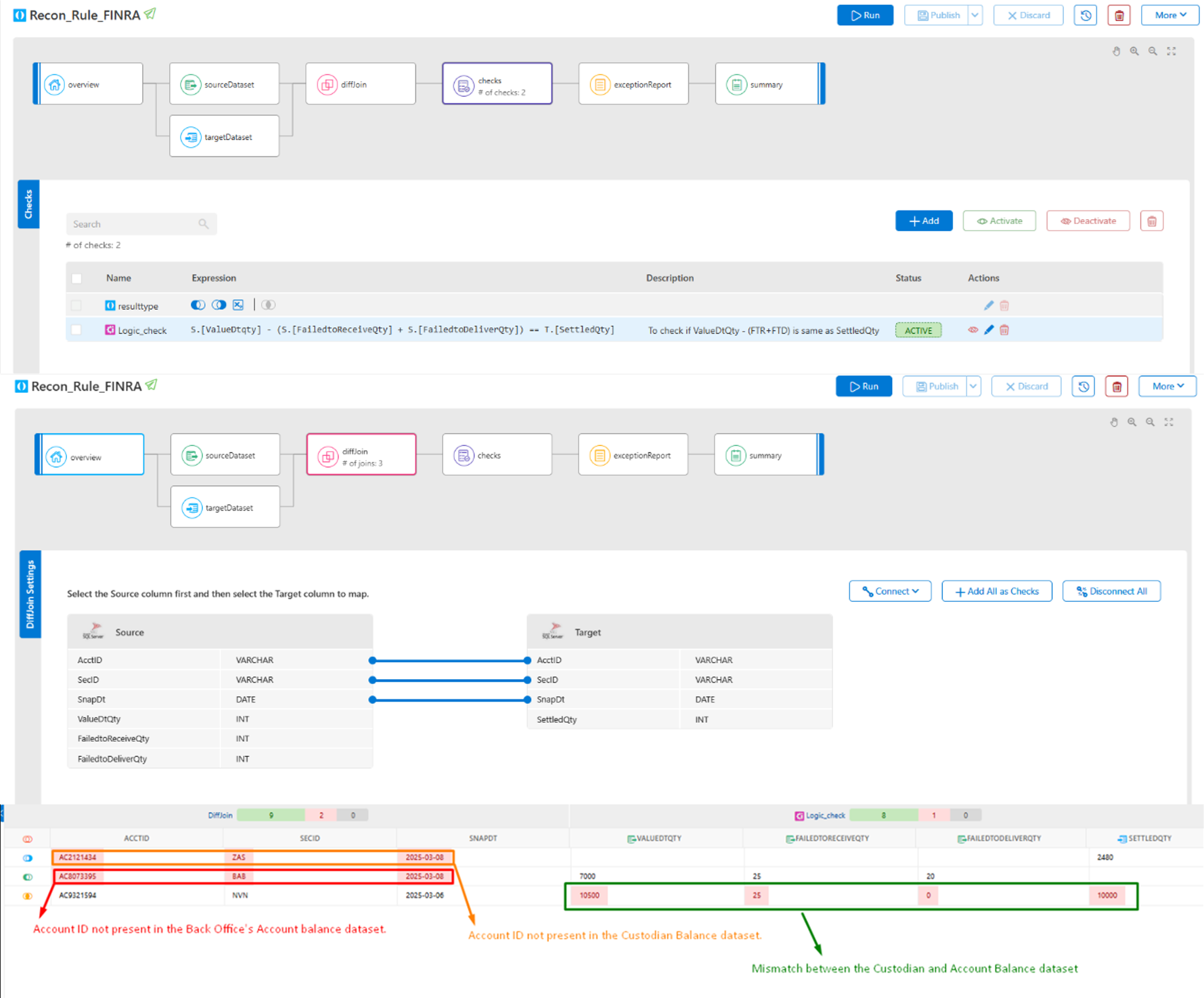Viewport: 1204px width, 998px height.
Task: Click the fullscreen expand icon on the canvas
Action: point(1172,51)
